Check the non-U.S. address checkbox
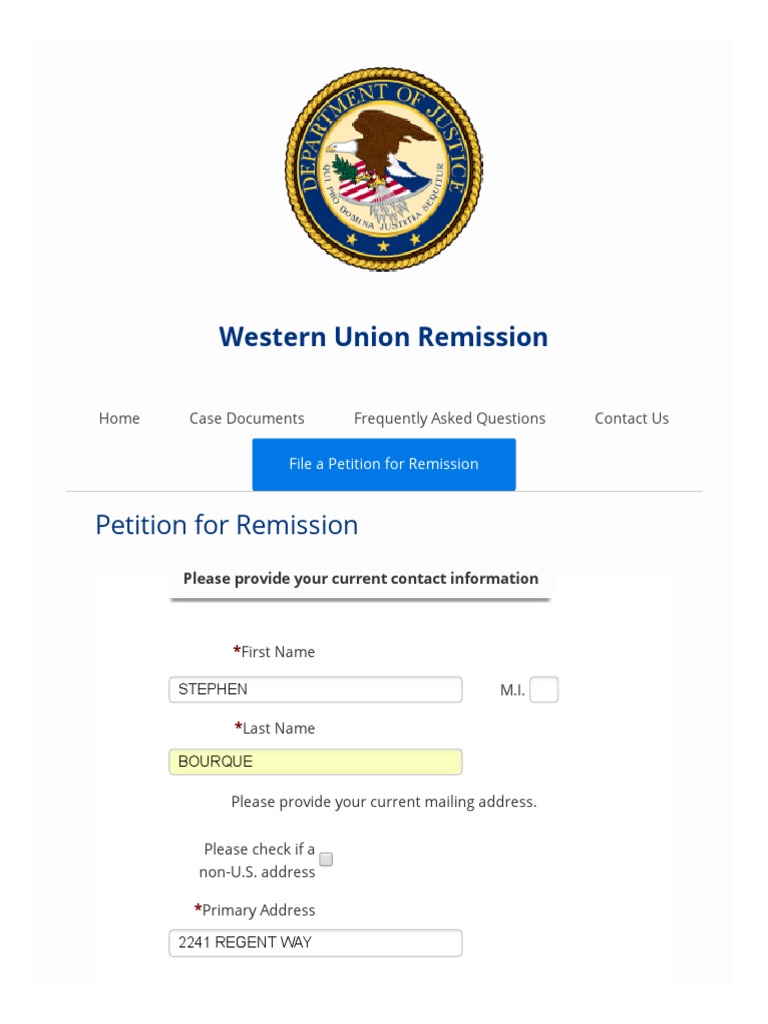 [326, 859]
